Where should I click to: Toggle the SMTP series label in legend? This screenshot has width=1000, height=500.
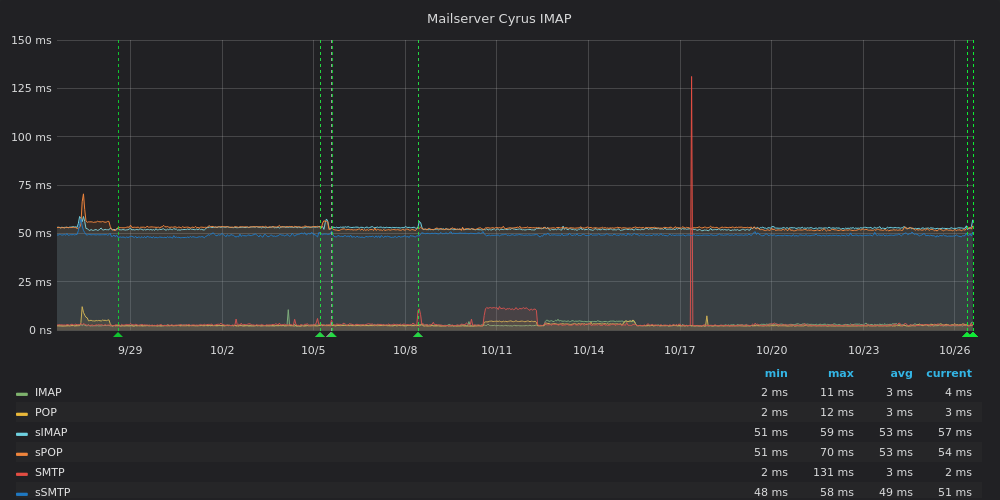pyautogui.click(x=50, y=473)
